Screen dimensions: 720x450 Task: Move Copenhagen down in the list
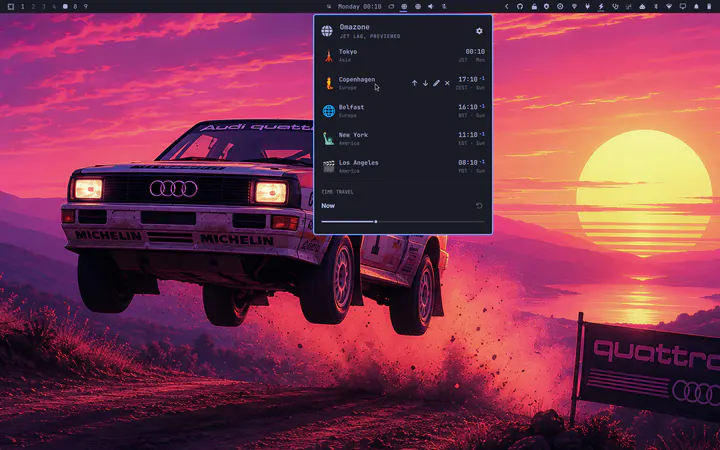click(425, 83)
